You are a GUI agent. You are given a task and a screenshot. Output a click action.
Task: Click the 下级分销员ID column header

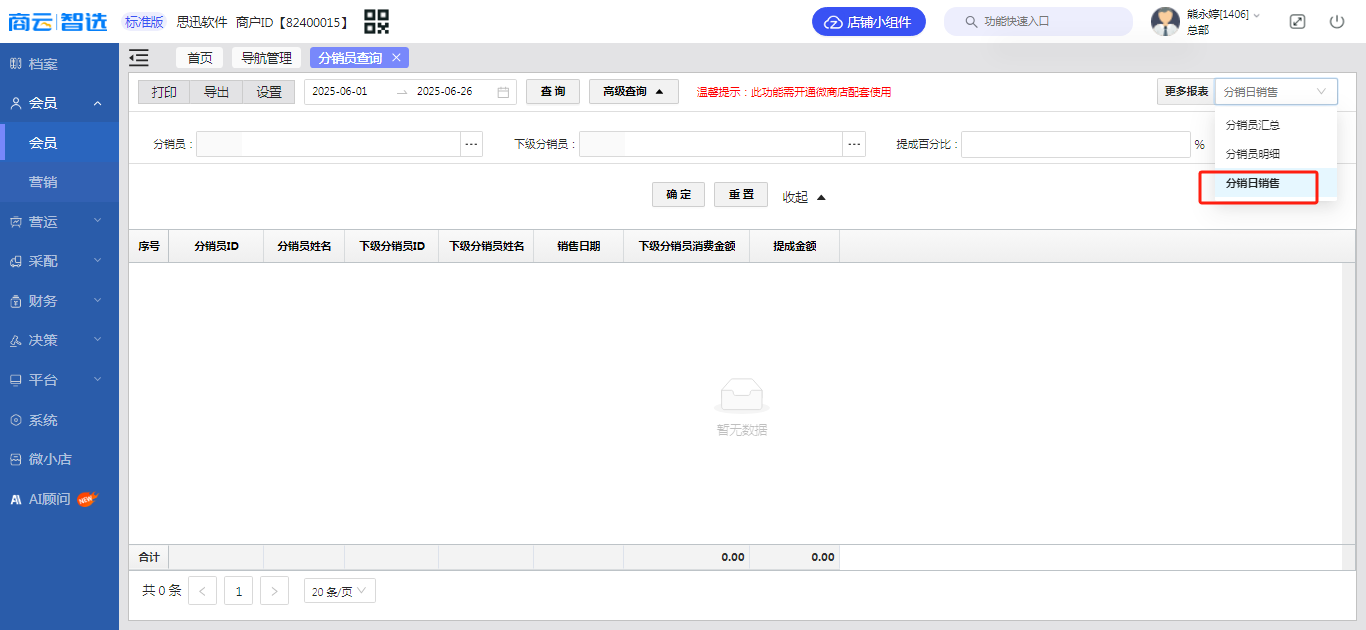(x=392, y=246)
